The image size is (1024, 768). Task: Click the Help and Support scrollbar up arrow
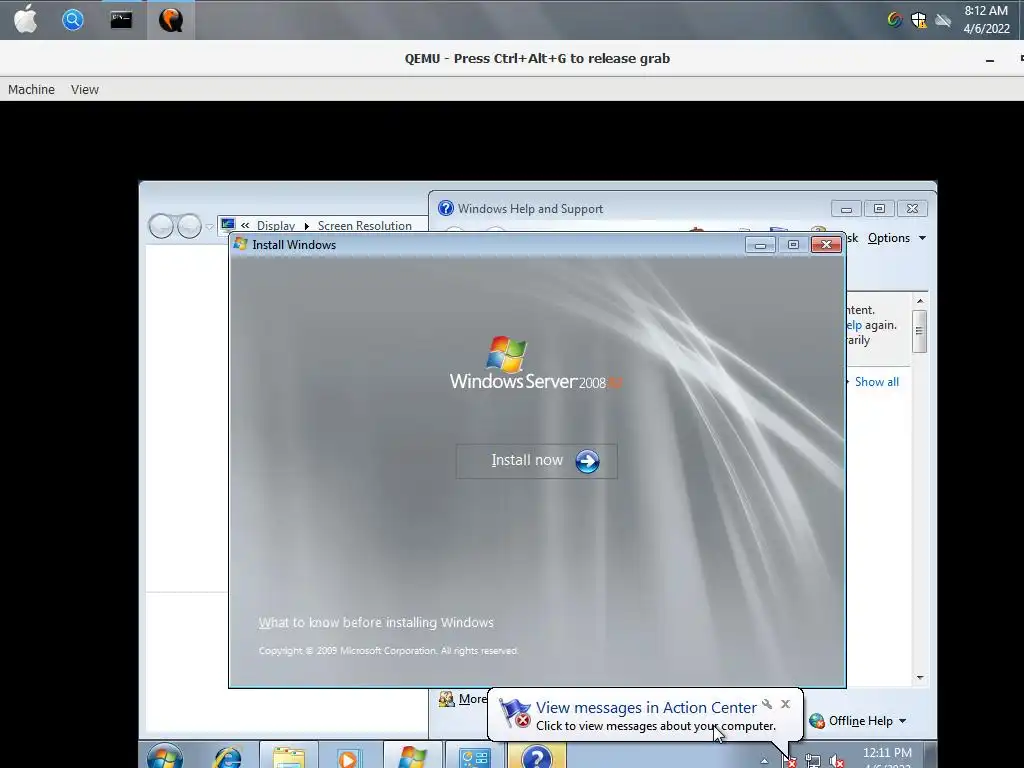(x=920, y=301)
